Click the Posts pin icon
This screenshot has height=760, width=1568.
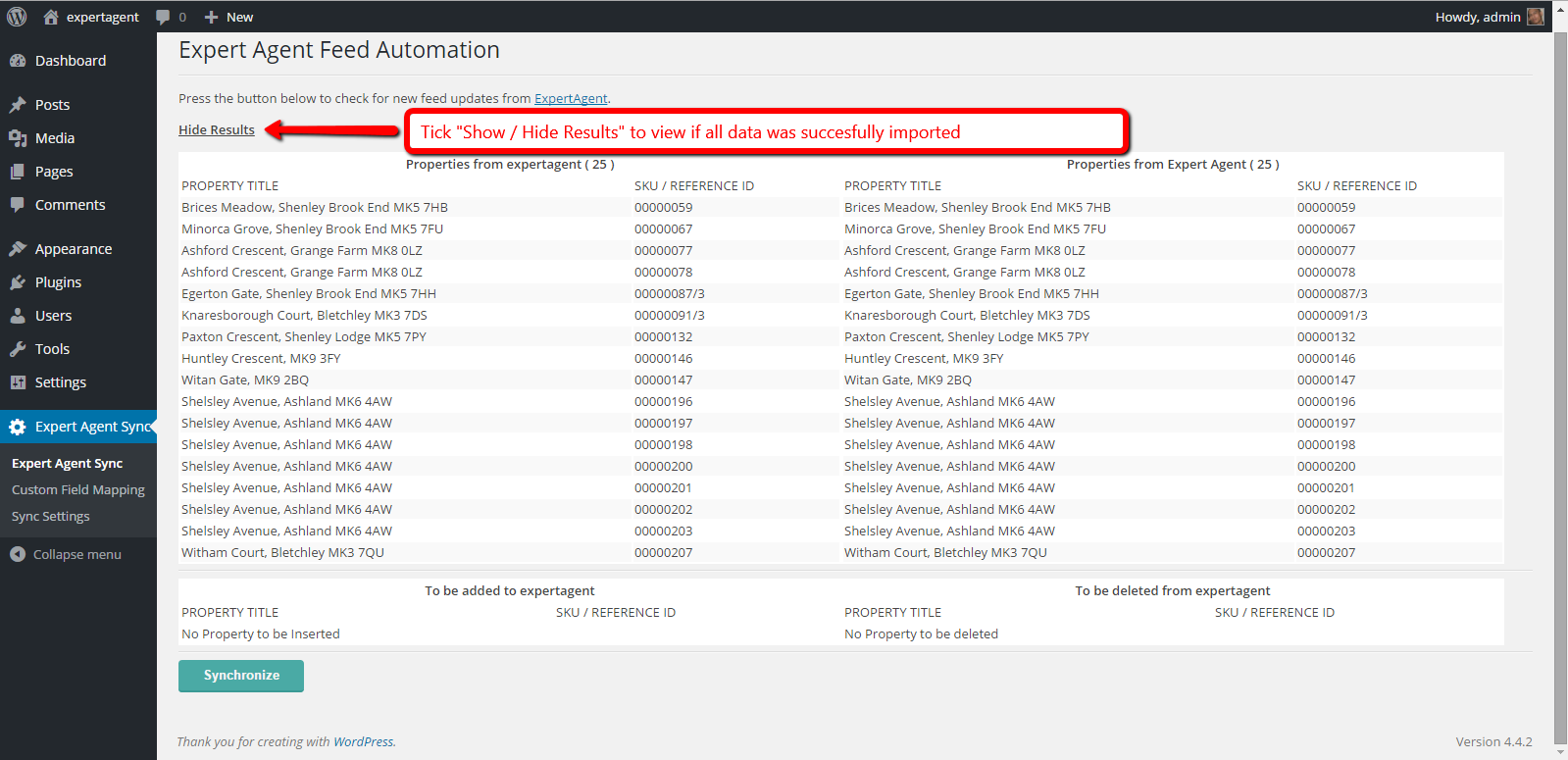[18, 105]
